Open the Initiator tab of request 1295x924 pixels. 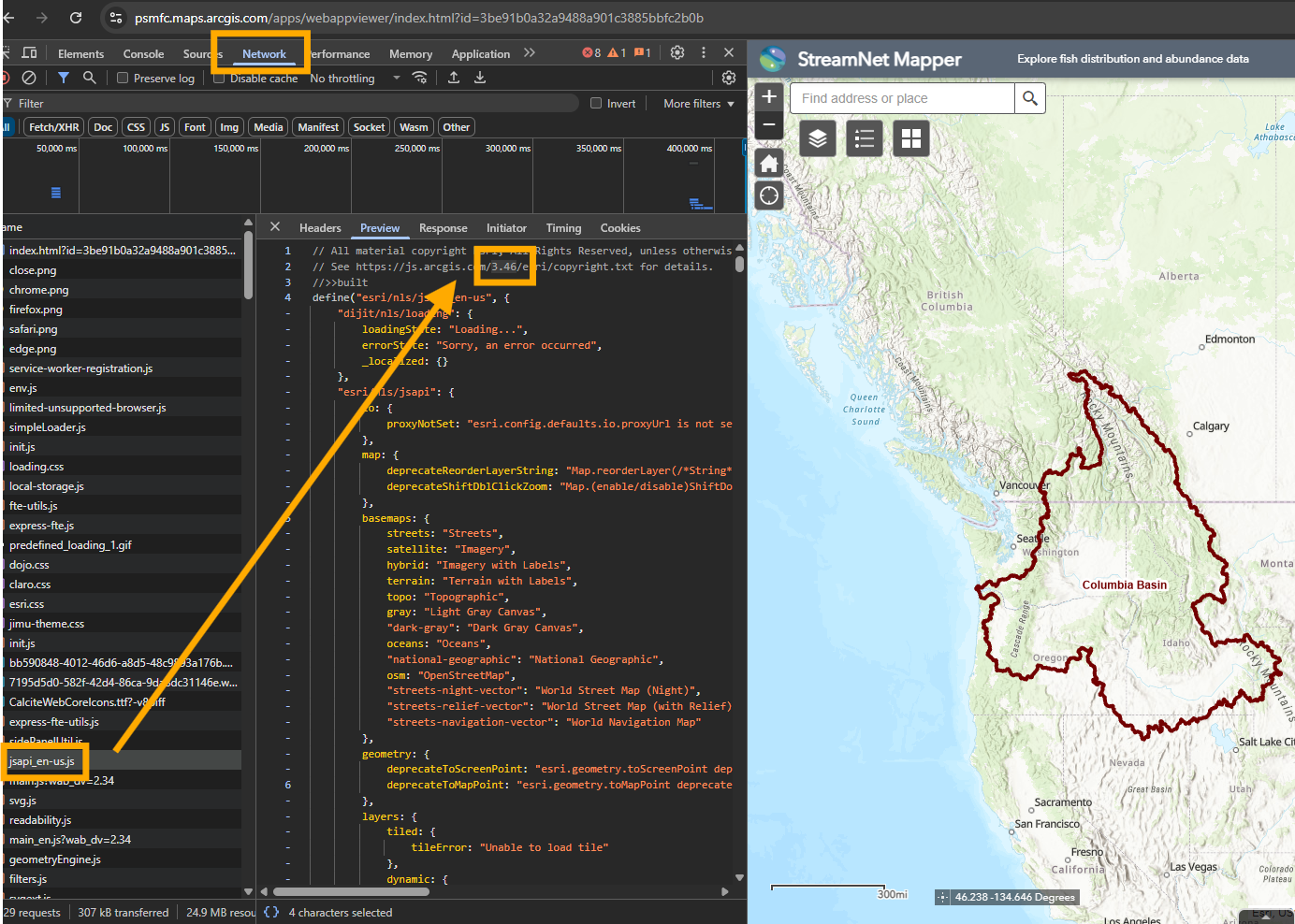[x=506, y=227]
